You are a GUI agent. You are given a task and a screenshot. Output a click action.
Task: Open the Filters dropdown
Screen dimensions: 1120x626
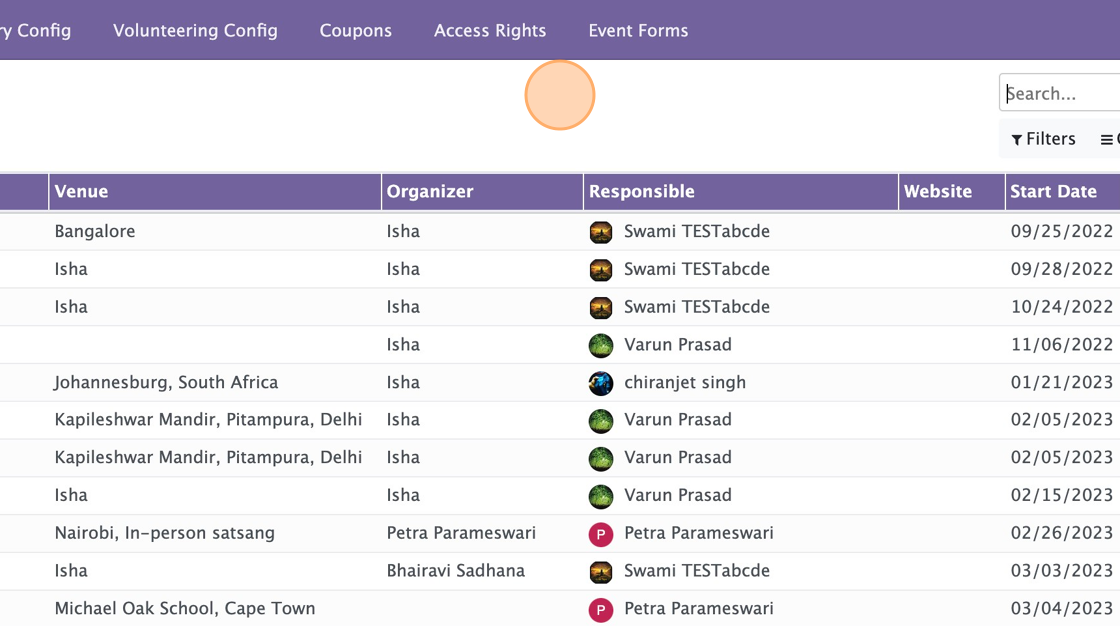point(1044,139)
